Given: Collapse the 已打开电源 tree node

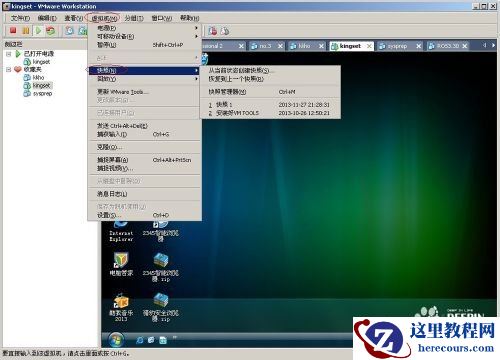Looking at the screenshot, I should 9,54.
